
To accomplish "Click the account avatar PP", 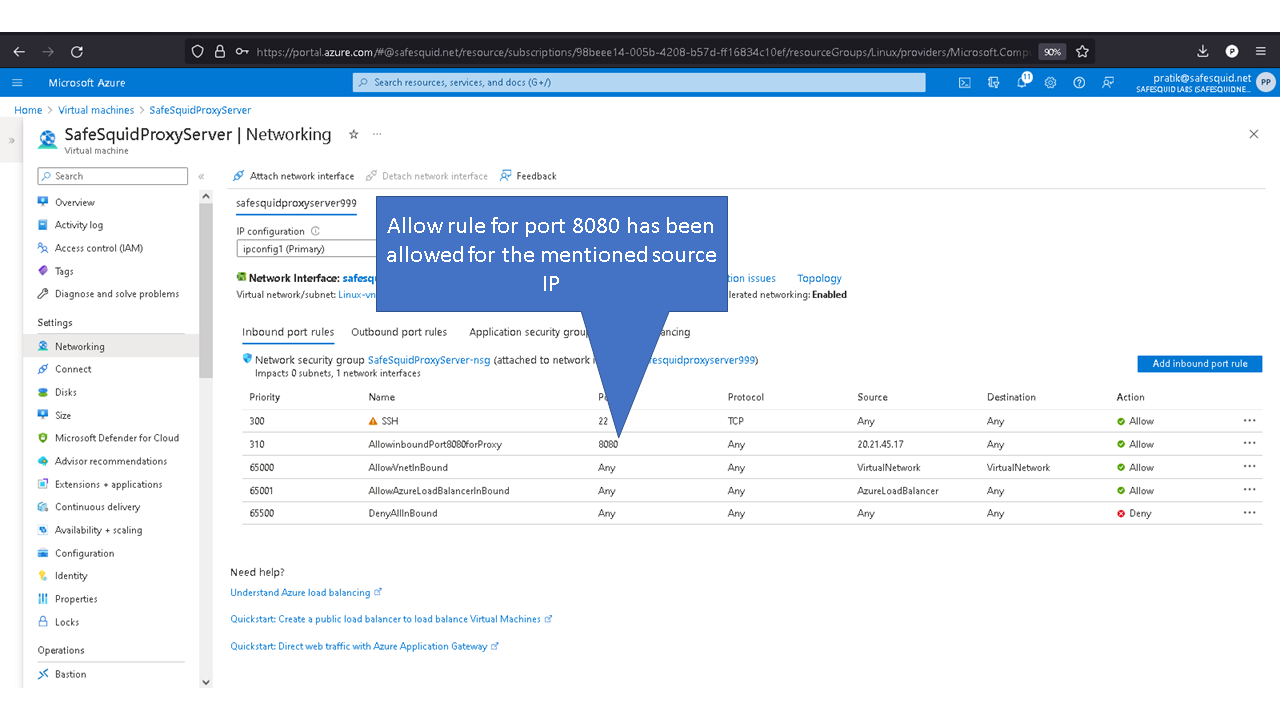I will [x=1266, y=83].
